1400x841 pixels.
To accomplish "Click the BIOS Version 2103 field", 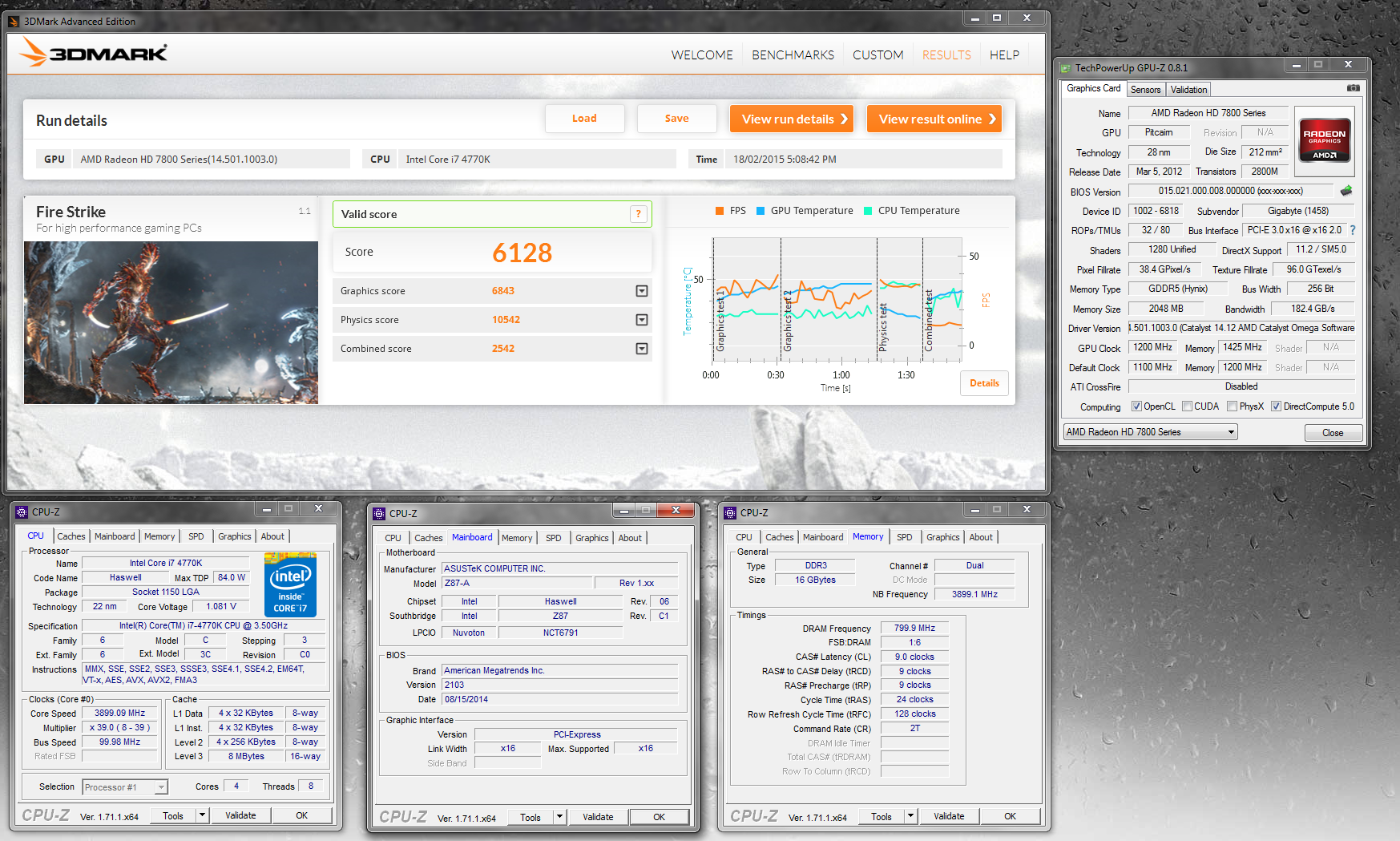I will click(x=559, y=685).
